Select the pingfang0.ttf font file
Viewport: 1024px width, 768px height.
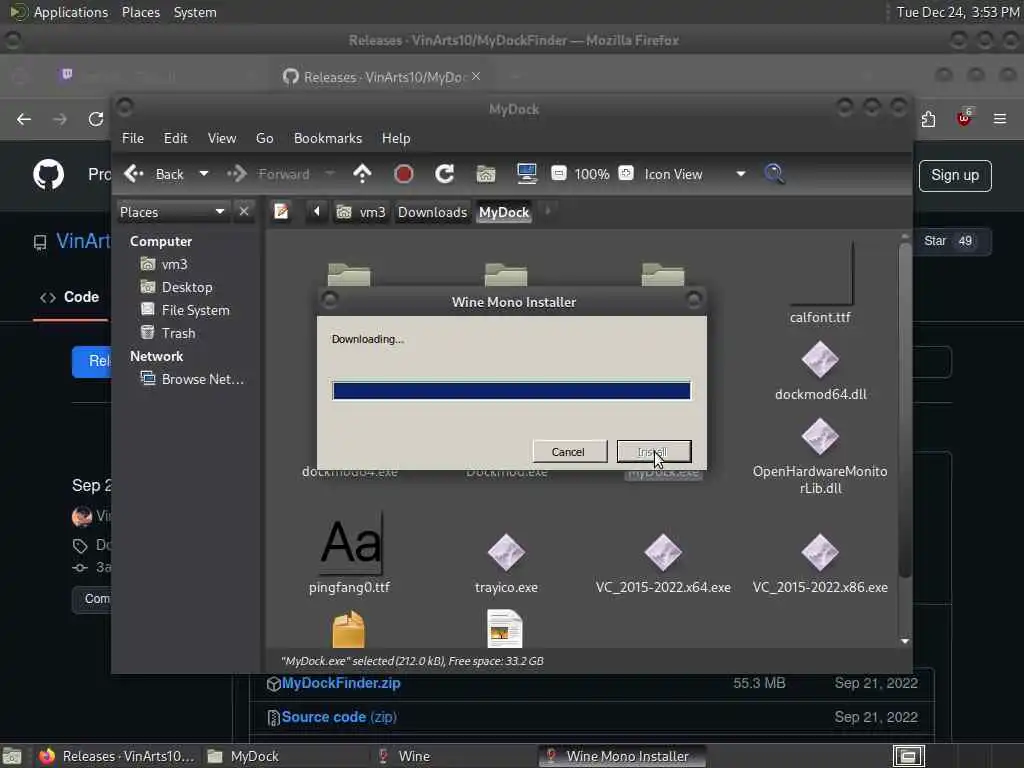tap(350, 553)
